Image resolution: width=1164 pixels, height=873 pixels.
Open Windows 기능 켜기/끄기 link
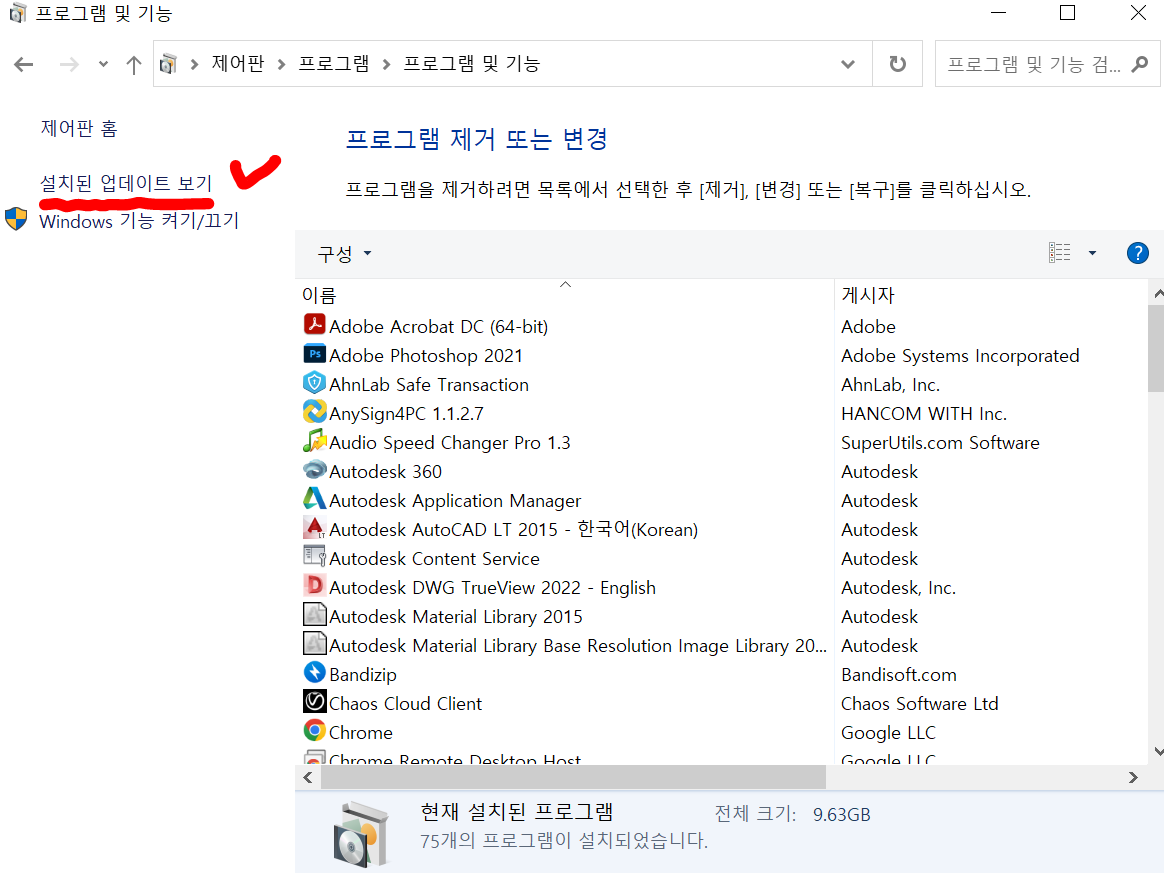(139, 220)
